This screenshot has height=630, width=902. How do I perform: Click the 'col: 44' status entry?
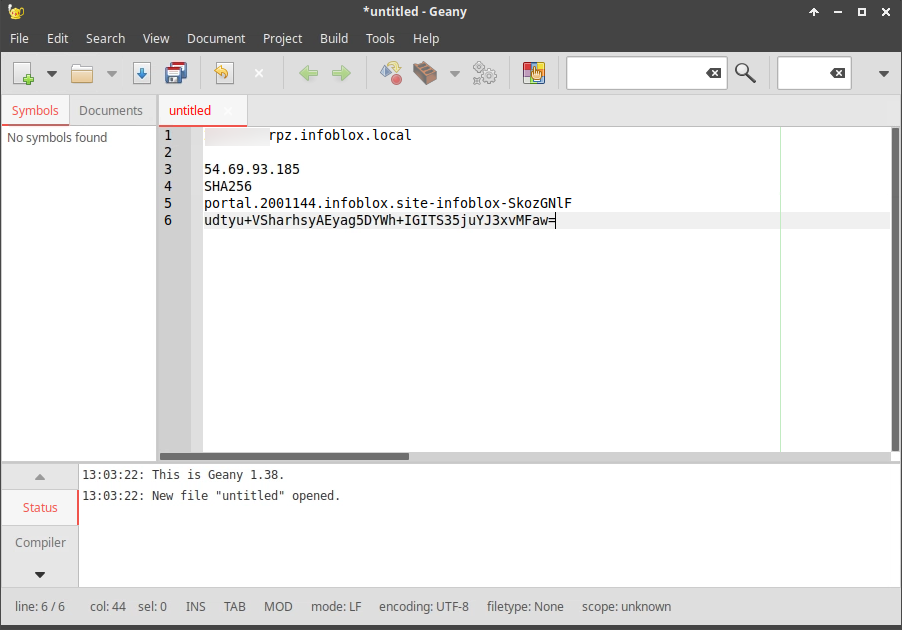[x=108, y=606]
